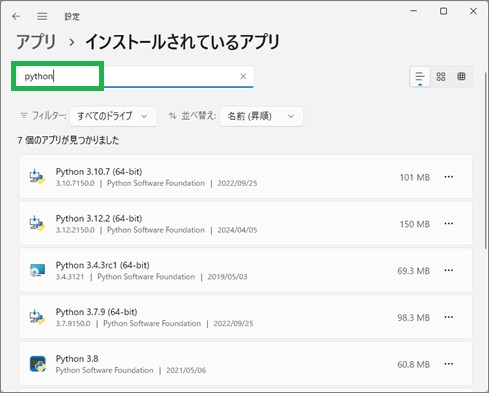
Task: Click the 2019/05/03 install date
Action: [x=228, y=277]
